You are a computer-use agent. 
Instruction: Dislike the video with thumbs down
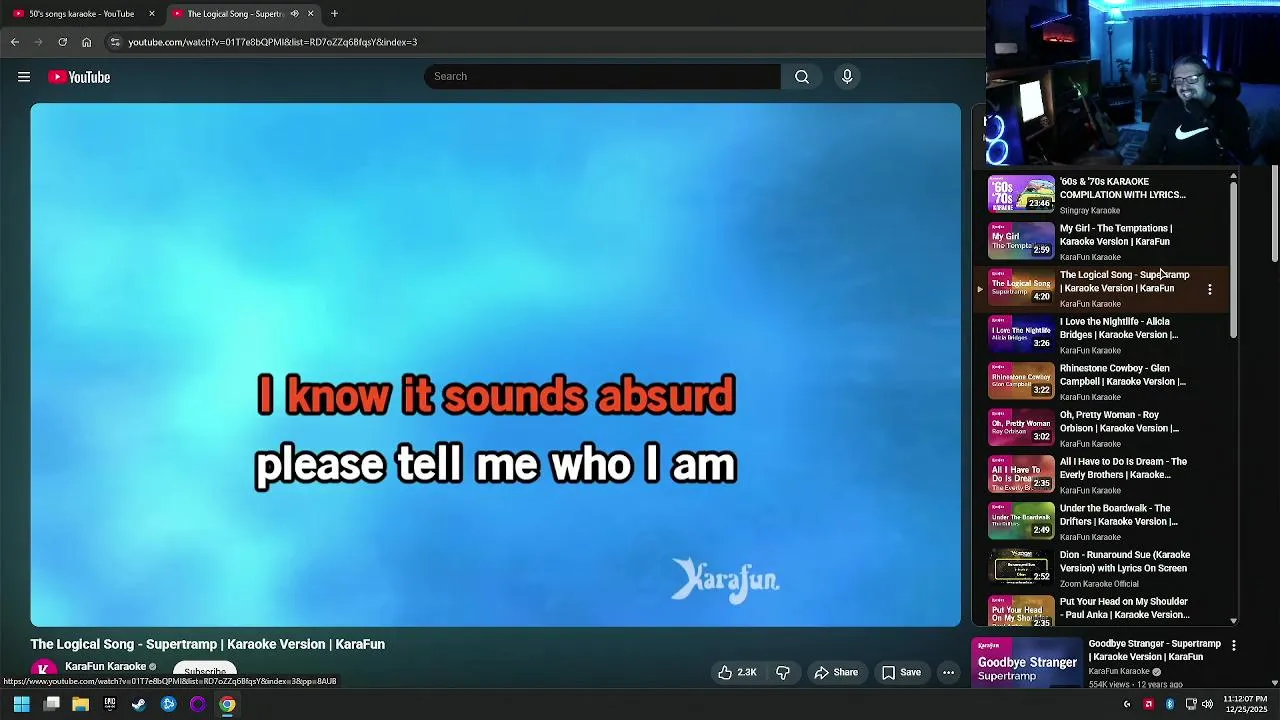(783, 673)
